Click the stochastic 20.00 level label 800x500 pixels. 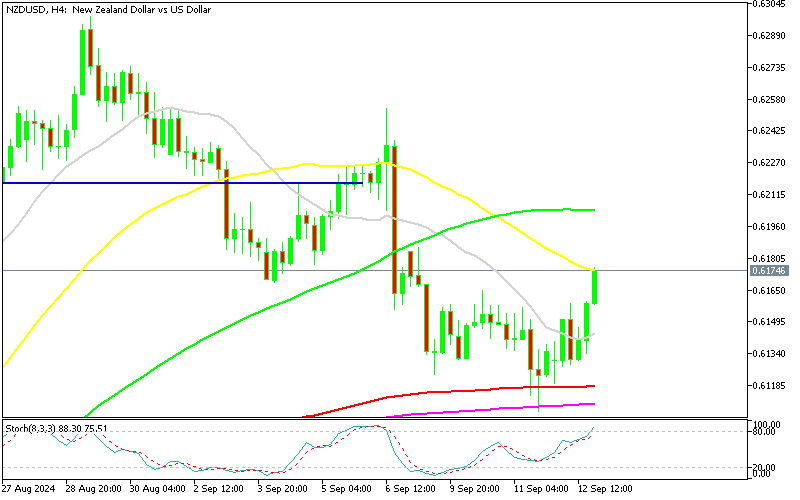(x=766, y=467)
